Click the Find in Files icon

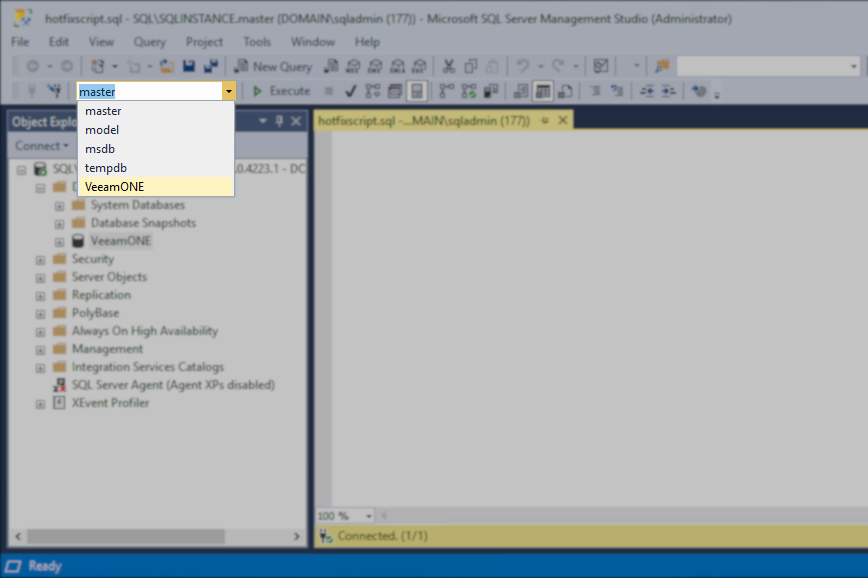click(662, 66)
